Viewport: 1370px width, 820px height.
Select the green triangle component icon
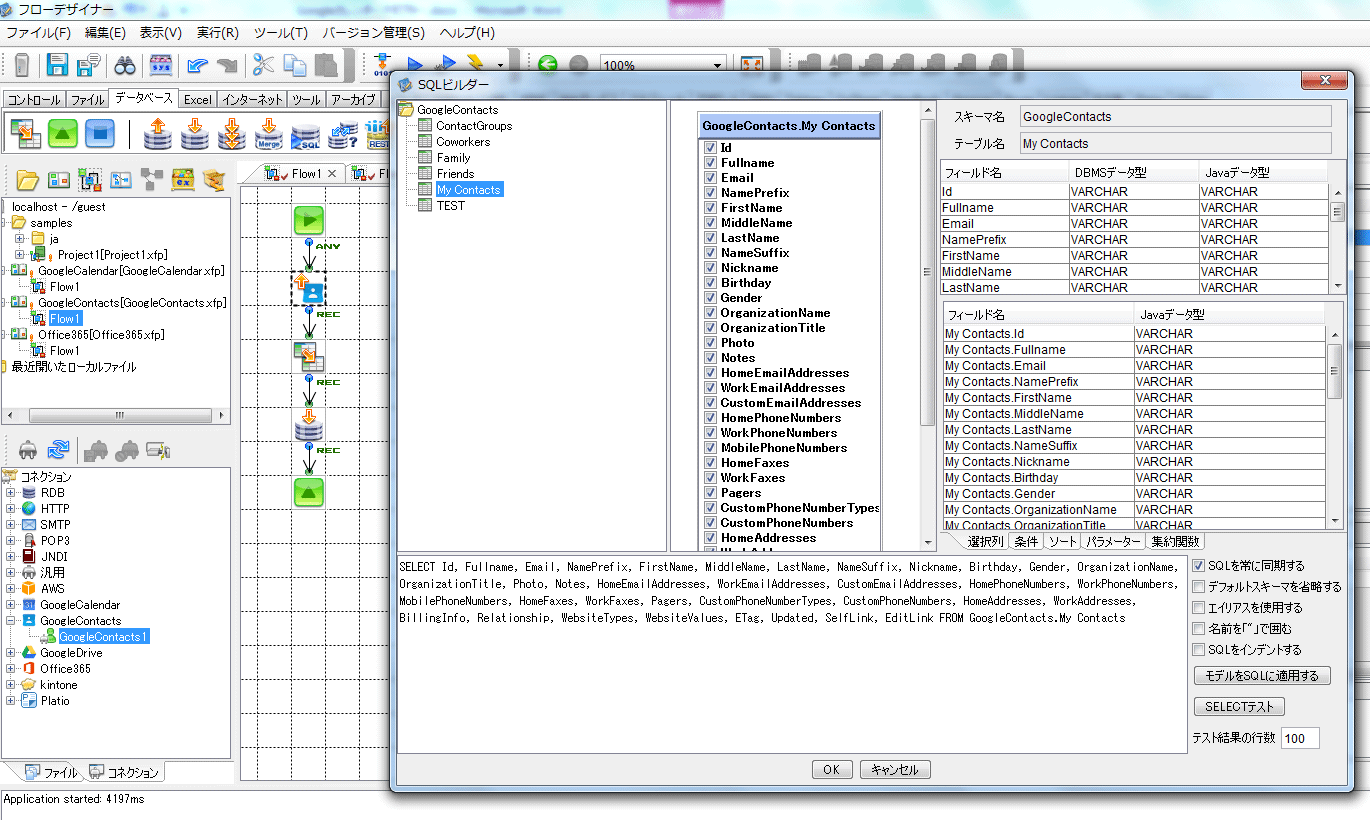(x=63, y=133)
